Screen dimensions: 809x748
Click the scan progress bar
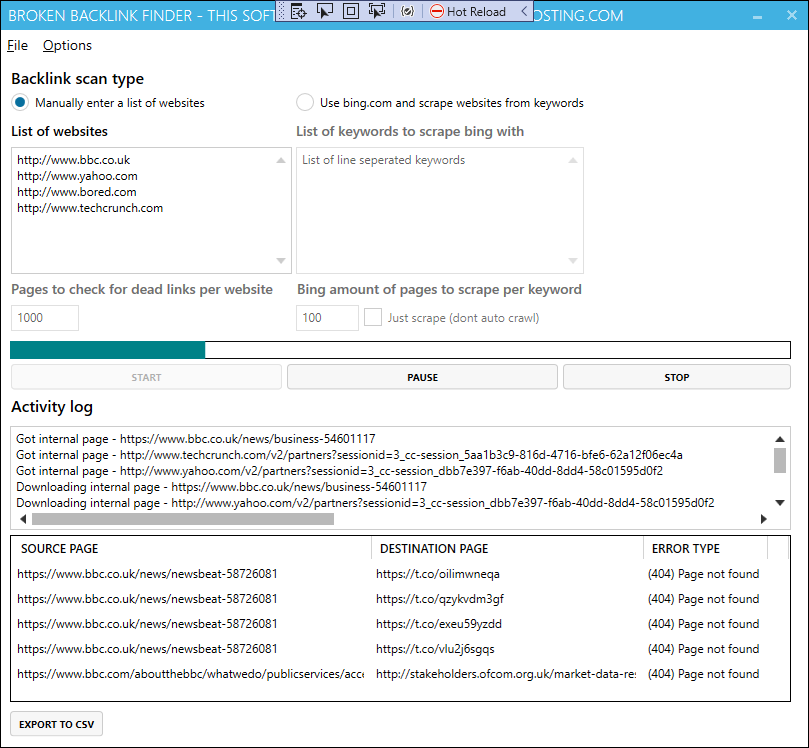400,350
